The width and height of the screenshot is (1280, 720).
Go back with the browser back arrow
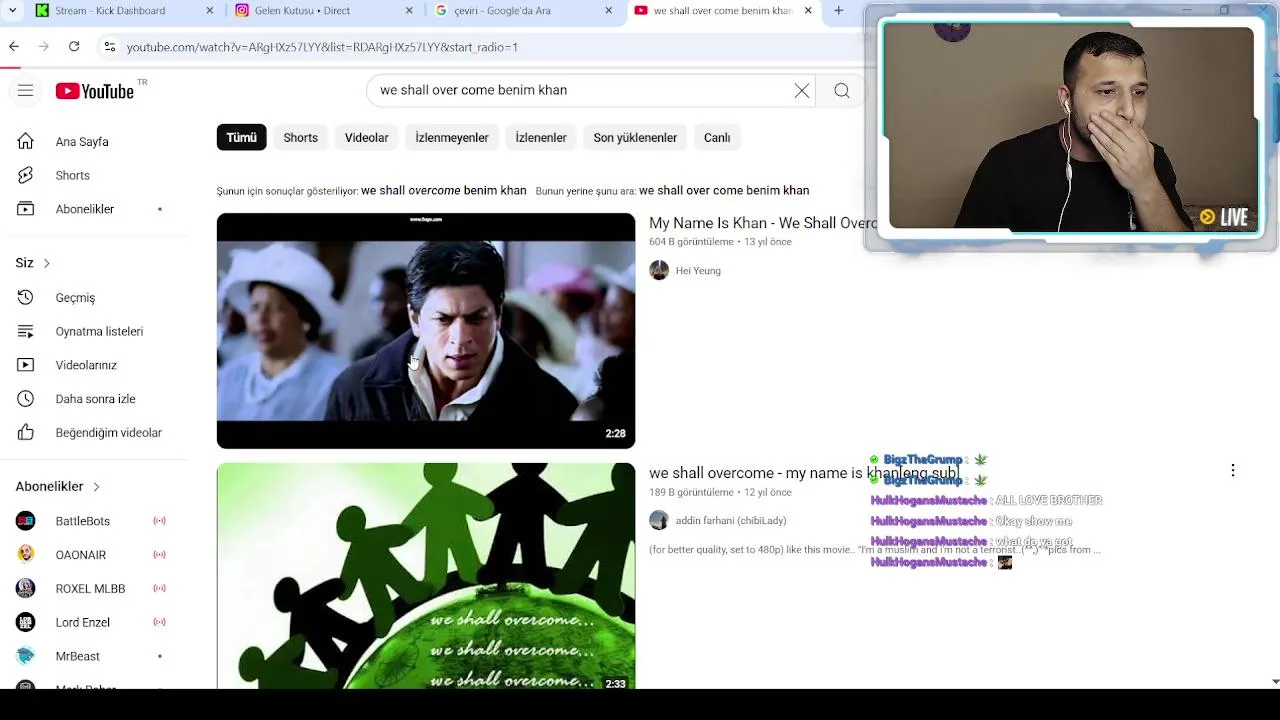(x=13, y=46)
